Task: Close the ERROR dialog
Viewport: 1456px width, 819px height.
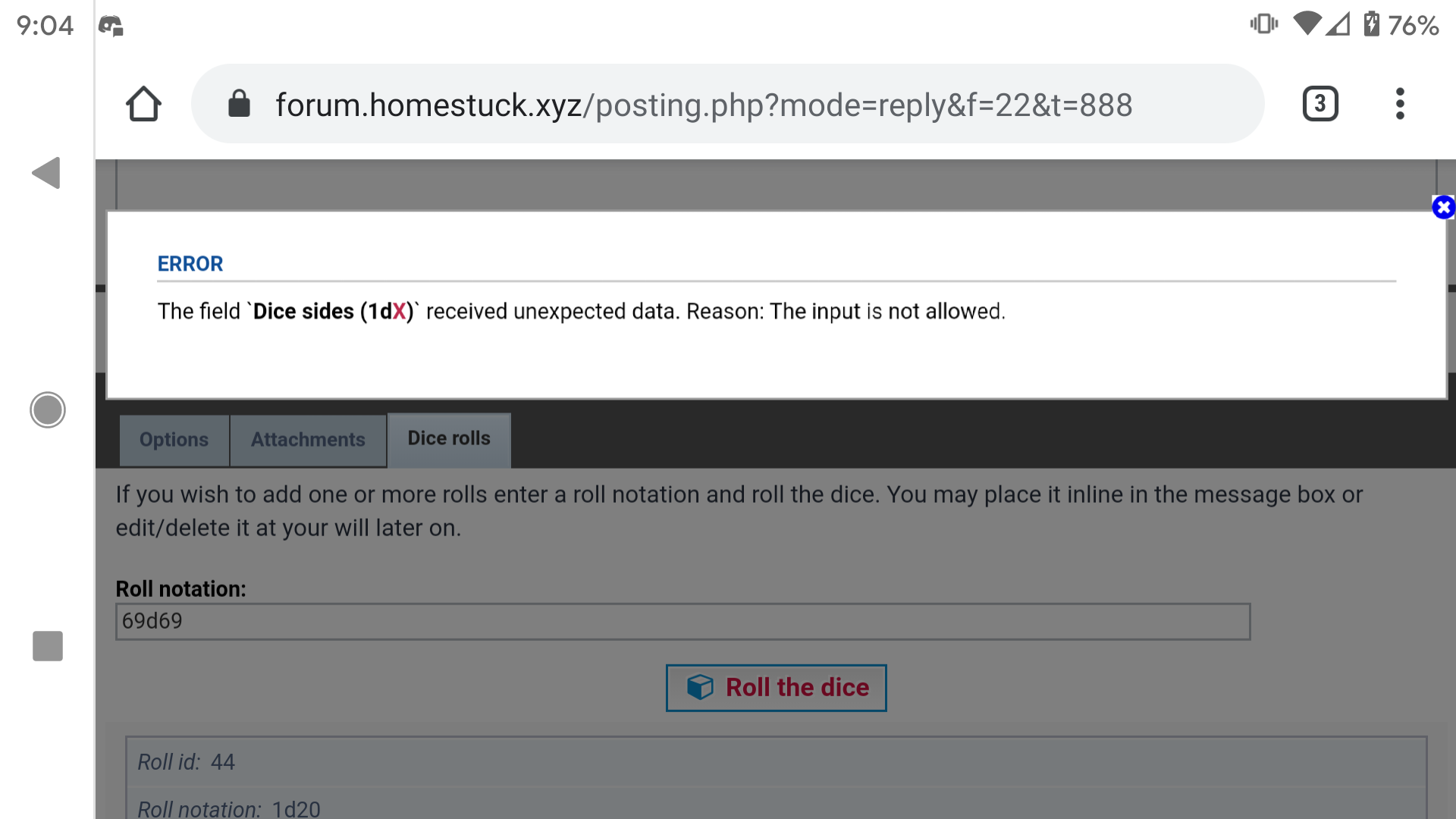Action: coord(1443,207)
